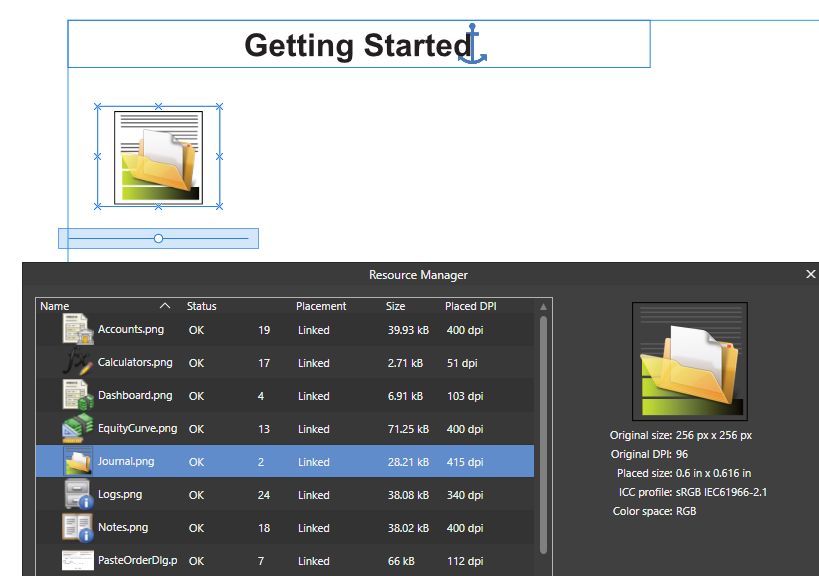Sort resources by Size column header
Viewport: 819px width, 576px height.
[395, 306]
